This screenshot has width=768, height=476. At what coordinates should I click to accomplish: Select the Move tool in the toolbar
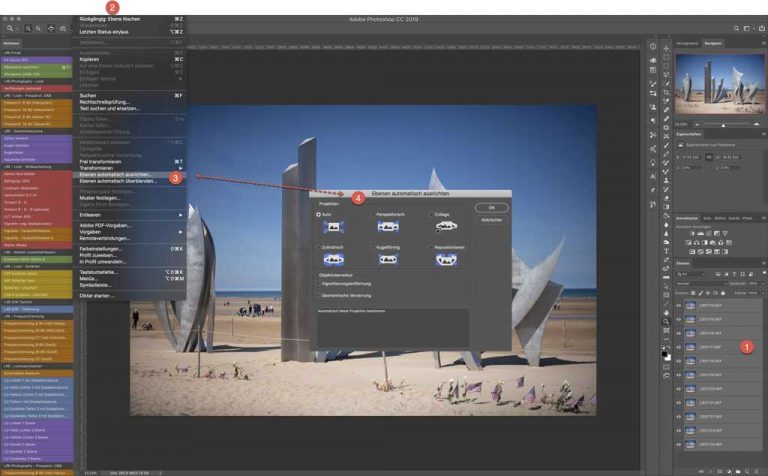(666, 48)
